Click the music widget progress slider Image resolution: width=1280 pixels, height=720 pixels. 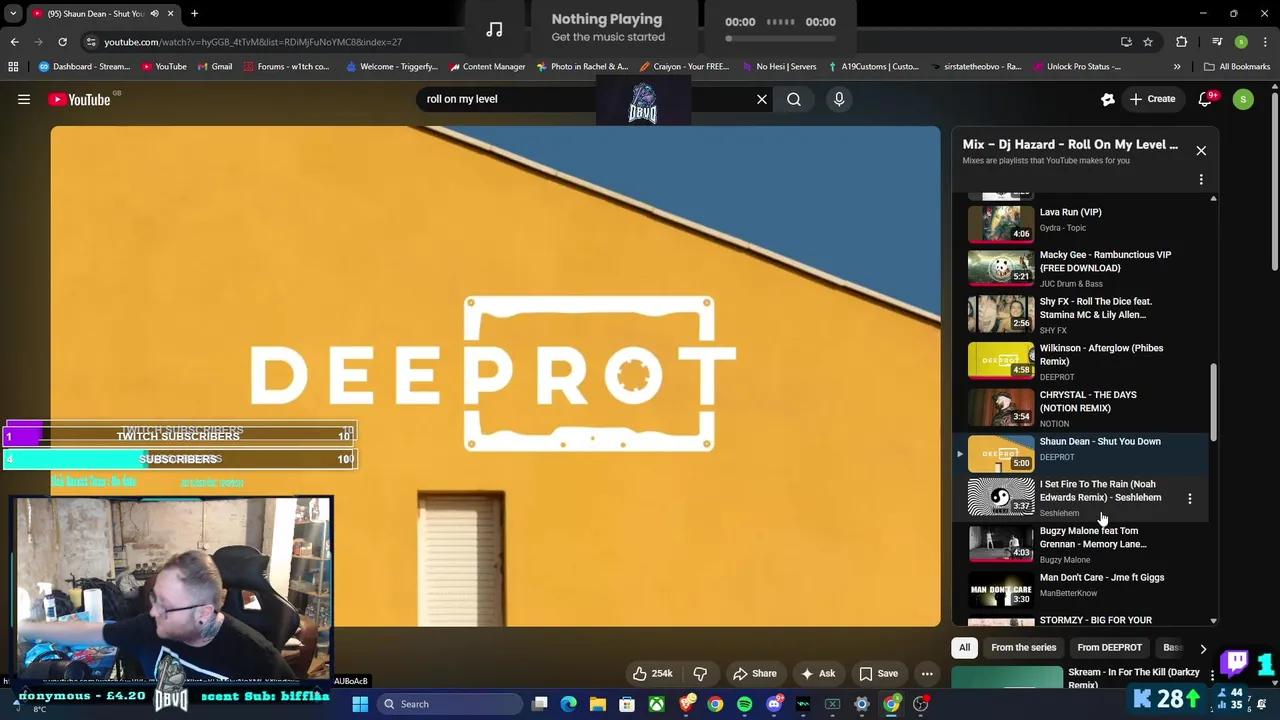pos(782,38)
